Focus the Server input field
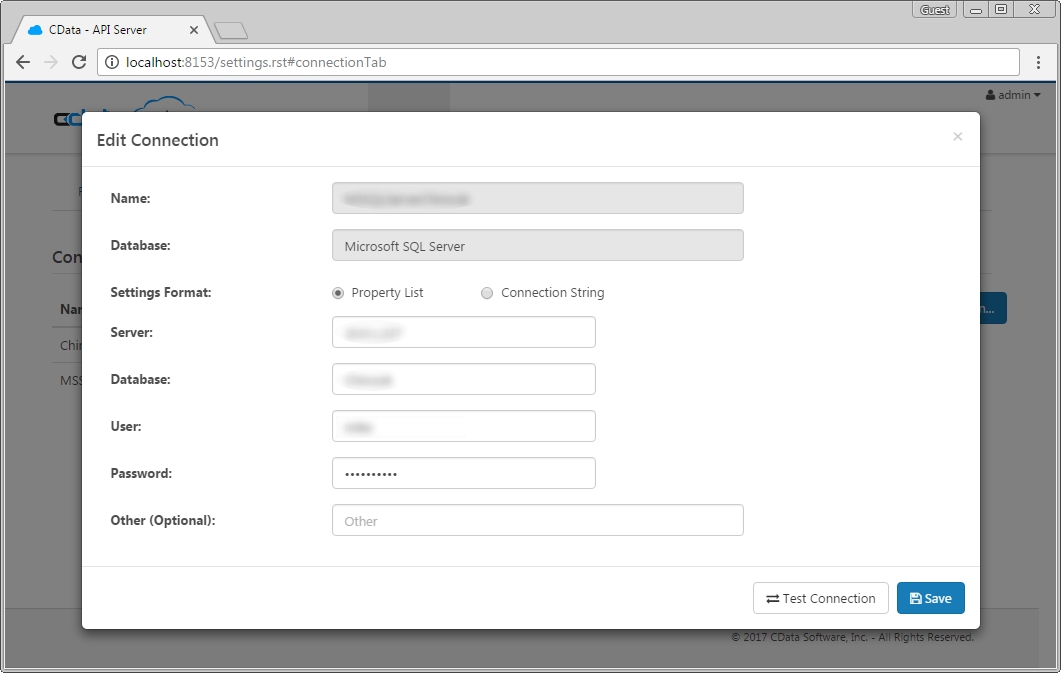This screenshot has width=1061, height=673. tap(464, 332)
